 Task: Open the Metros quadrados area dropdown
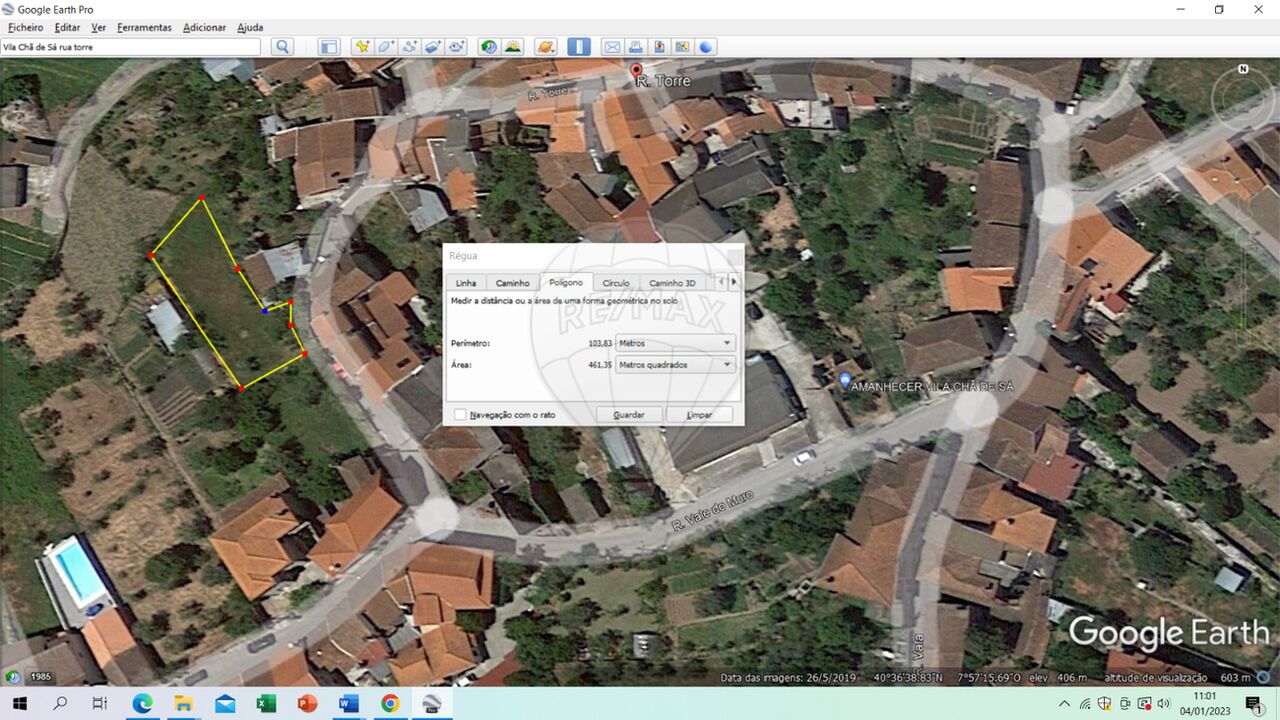pyautogui.click(x=675, y=365)
